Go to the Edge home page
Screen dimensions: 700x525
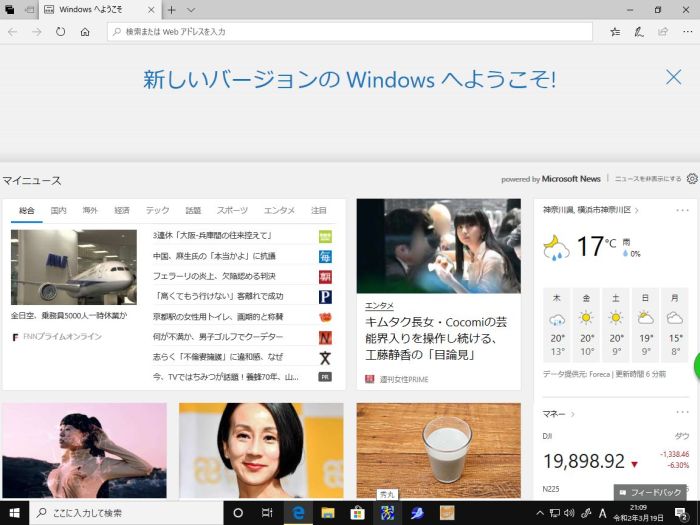(x=85, y=32)
